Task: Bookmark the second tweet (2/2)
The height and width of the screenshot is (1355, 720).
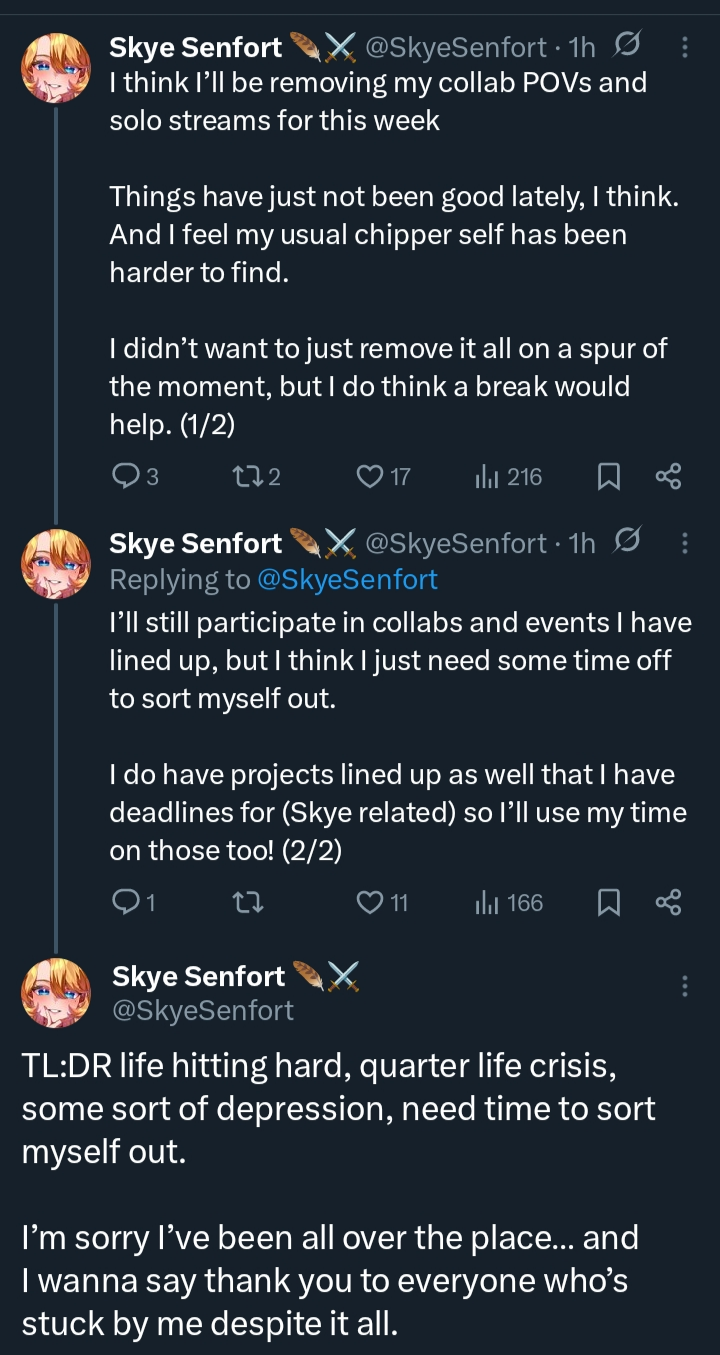Action: [x=606, y=903]
